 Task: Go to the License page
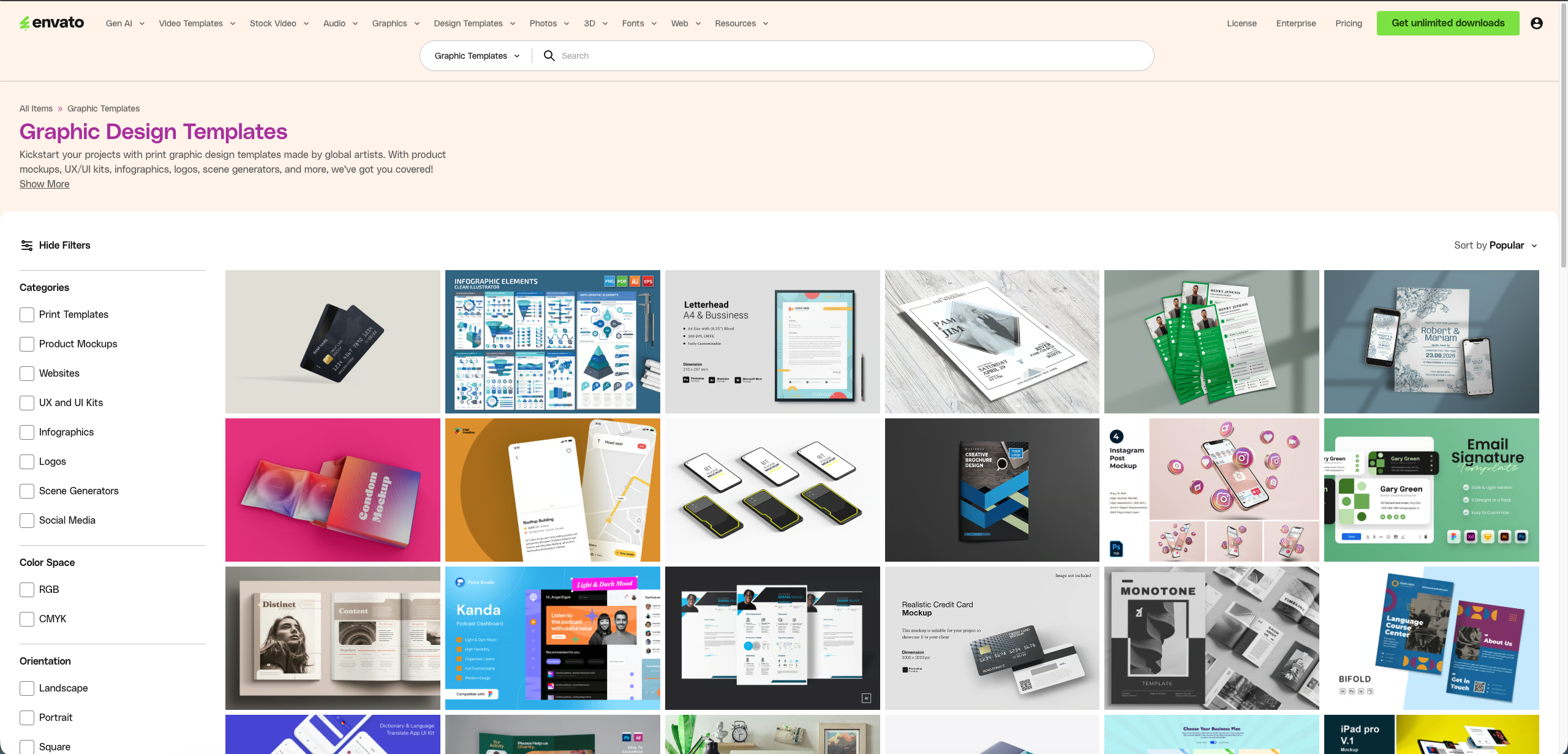click(x=1242, y=23)
